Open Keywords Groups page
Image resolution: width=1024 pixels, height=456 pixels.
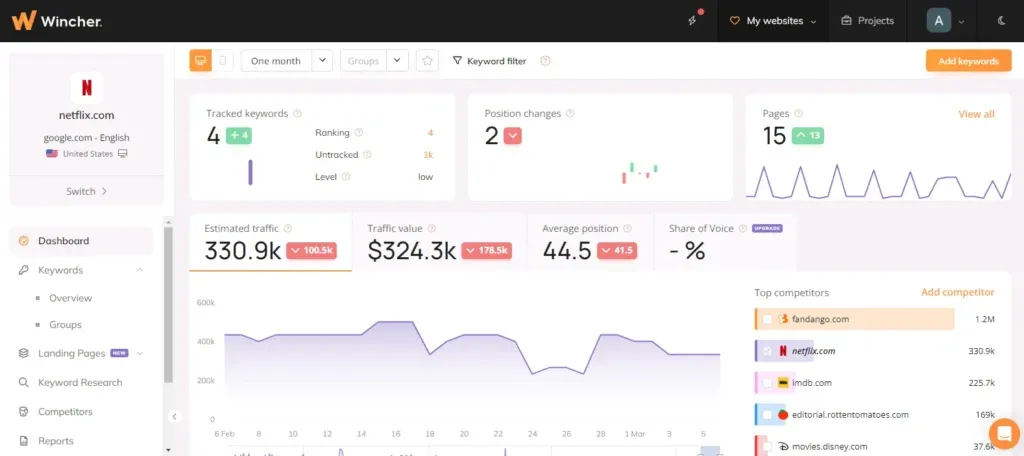click(65, 325)
